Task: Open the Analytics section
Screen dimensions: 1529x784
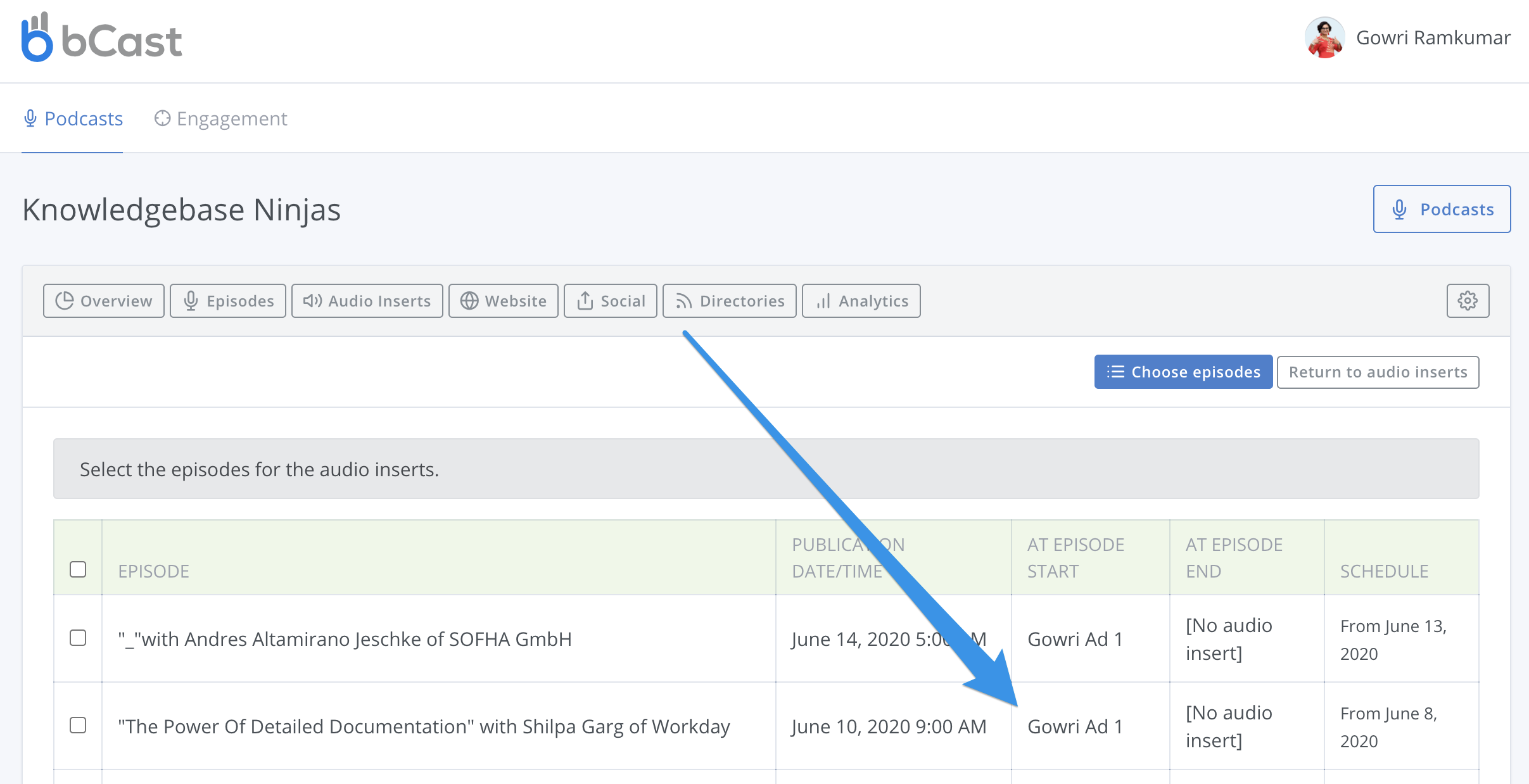Action: click(861, 301)
